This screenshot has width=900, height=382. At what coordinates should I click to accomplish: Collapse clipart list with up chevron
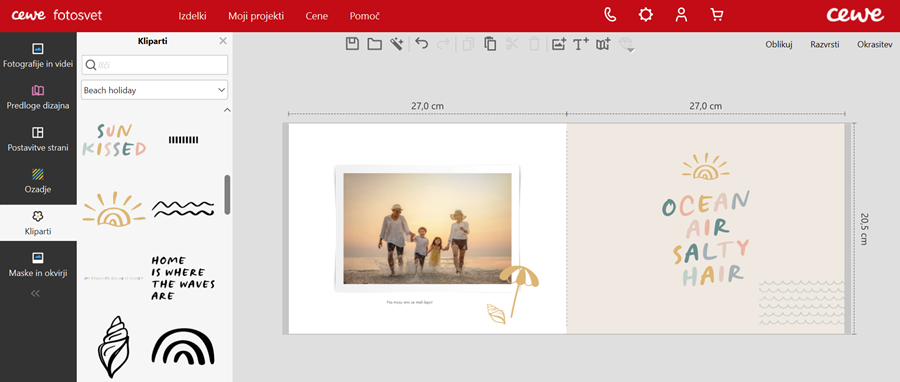coord(227,110)
